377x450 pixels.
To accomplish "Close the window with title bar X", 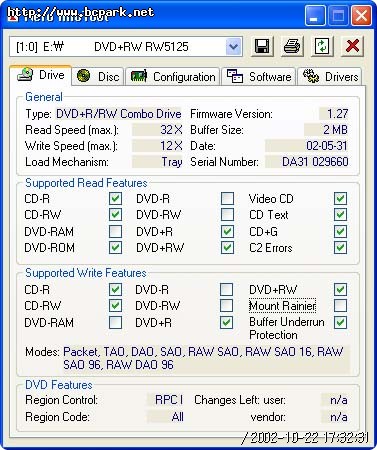I will pos(361,16).
